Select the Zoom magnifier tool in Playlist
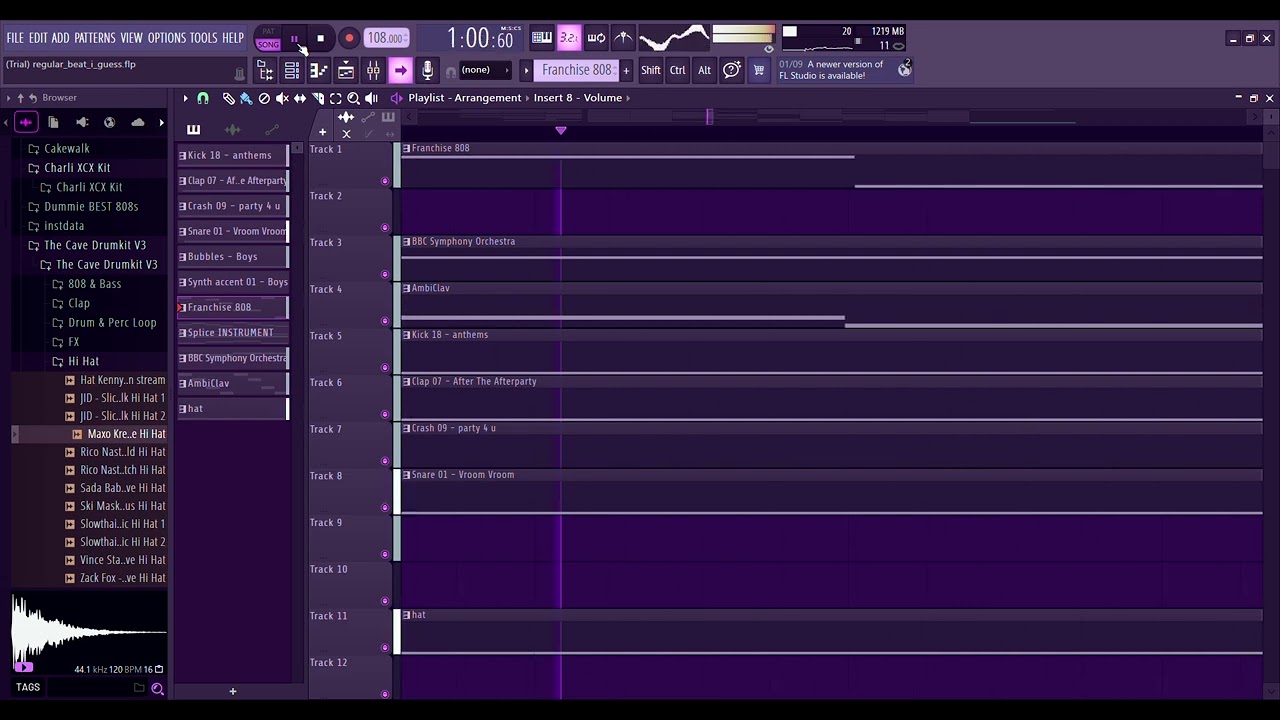This screenshot has width=1280, height=720. point(354,98)
